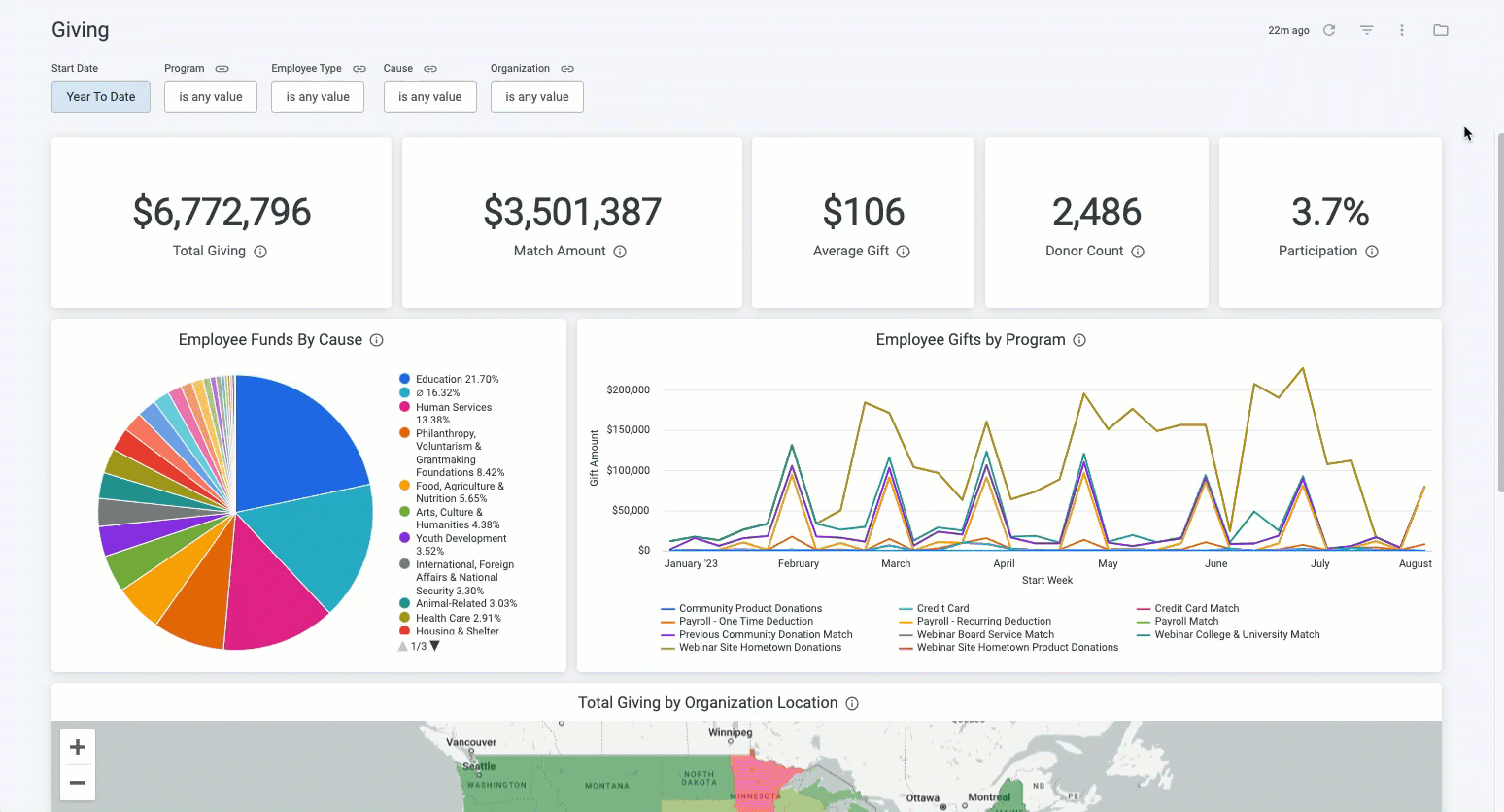Toggle Payroll - Recurring Deduction series
Screen dimensions: 1504x812
pyautogui.click(x=975, y=622)
